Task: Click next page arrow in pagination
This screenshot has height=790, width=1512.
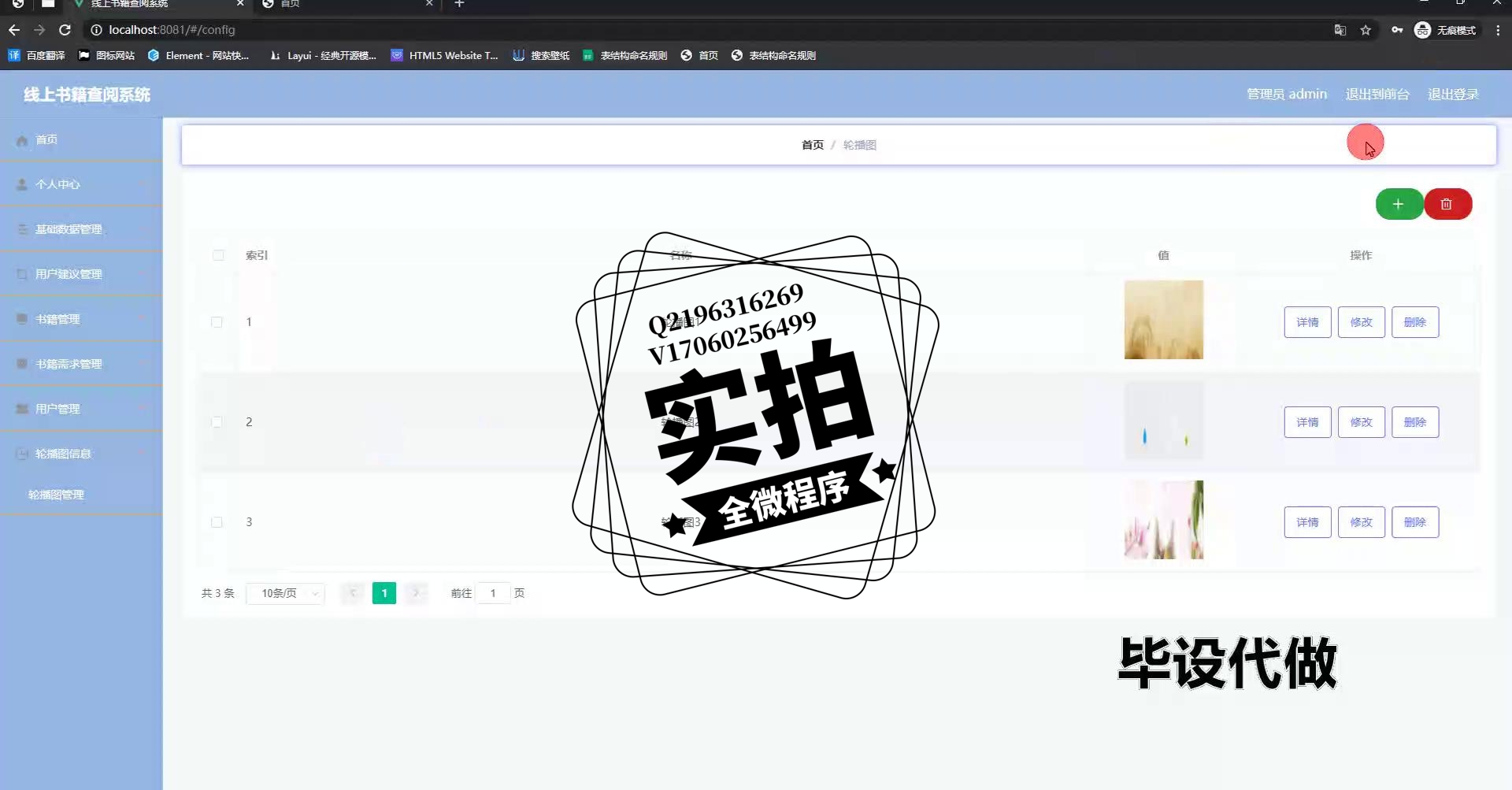Action: [416, 593]
